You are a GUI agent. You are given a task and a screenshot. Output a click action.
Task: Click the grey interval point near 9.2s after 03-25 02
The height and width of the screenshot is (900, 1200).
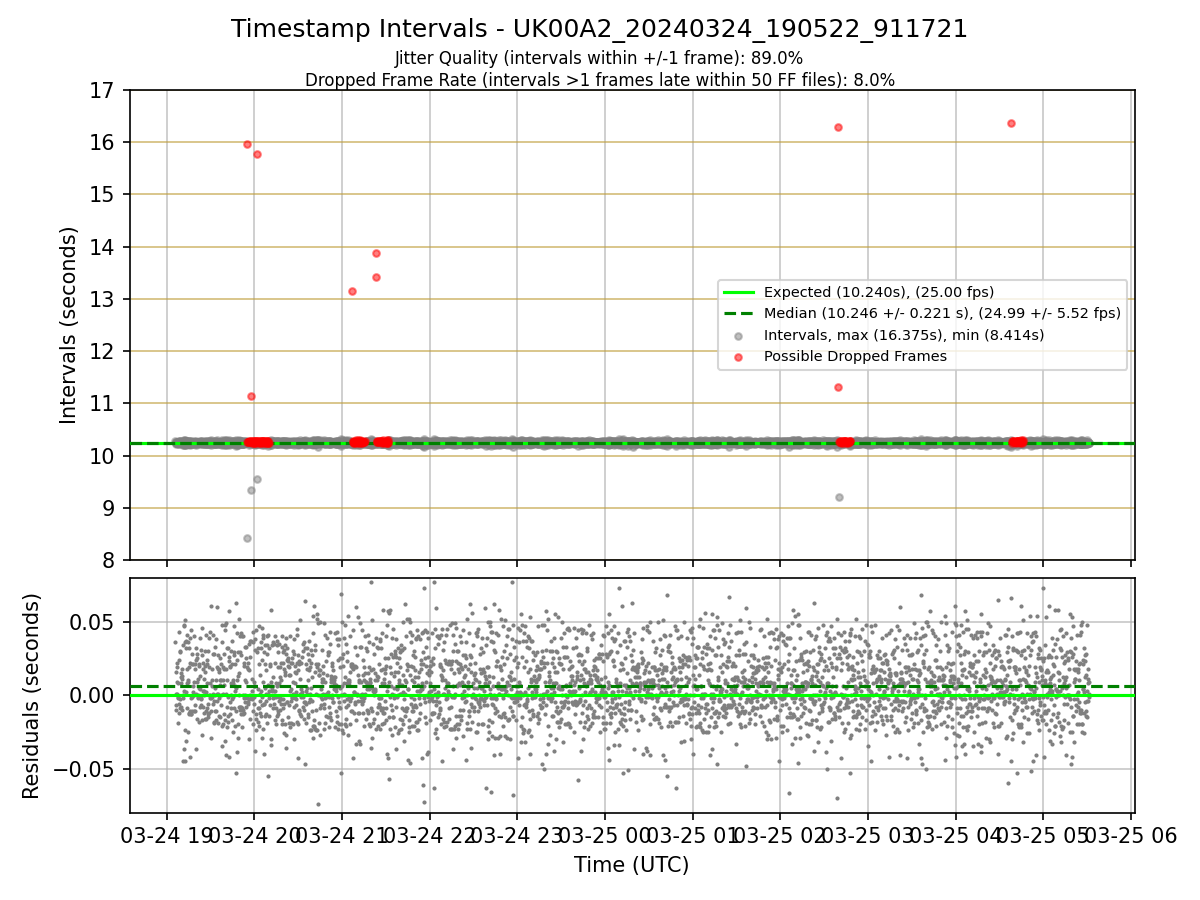pyautogui.click(x=839, y=497)
